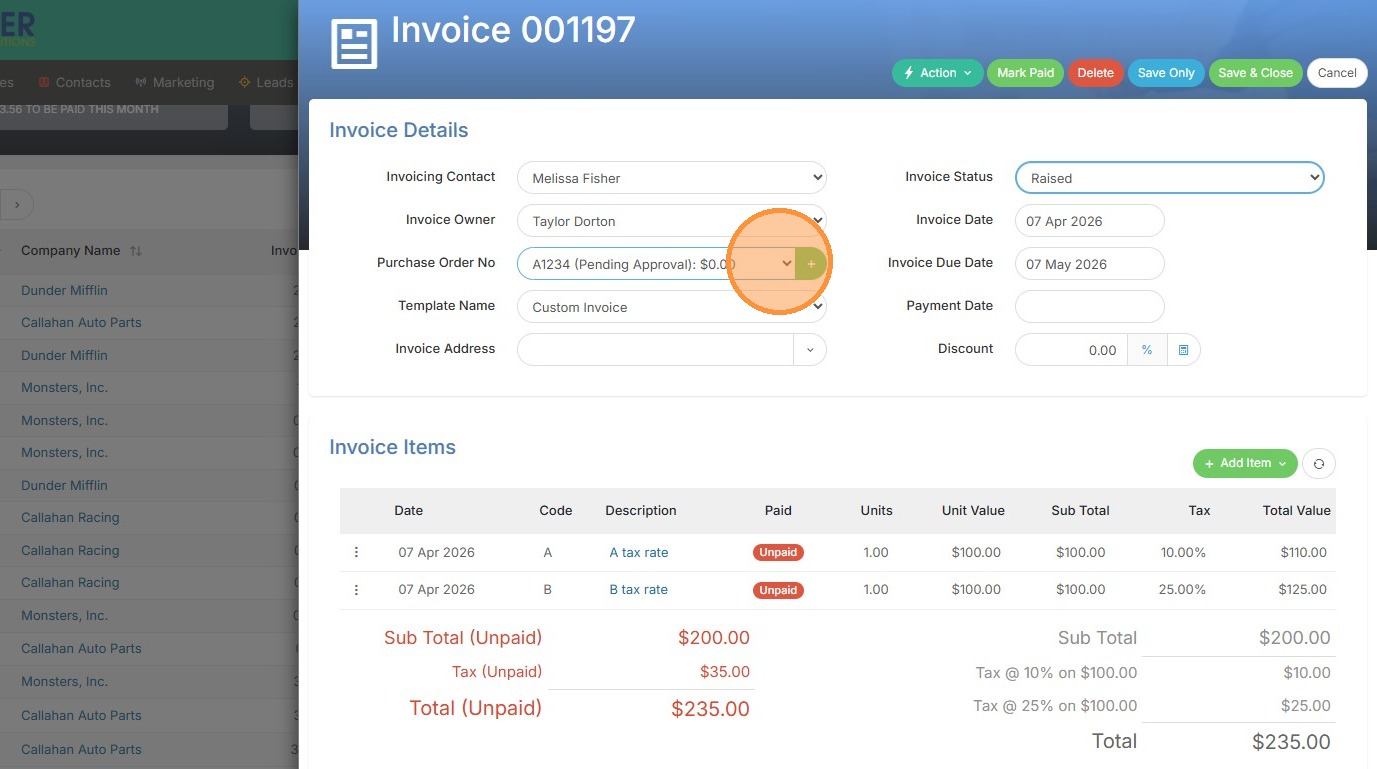The height and width of the screenshot is (769, 1377).
Task: Click the Company Name column header
Action: [x=70, y=251]
